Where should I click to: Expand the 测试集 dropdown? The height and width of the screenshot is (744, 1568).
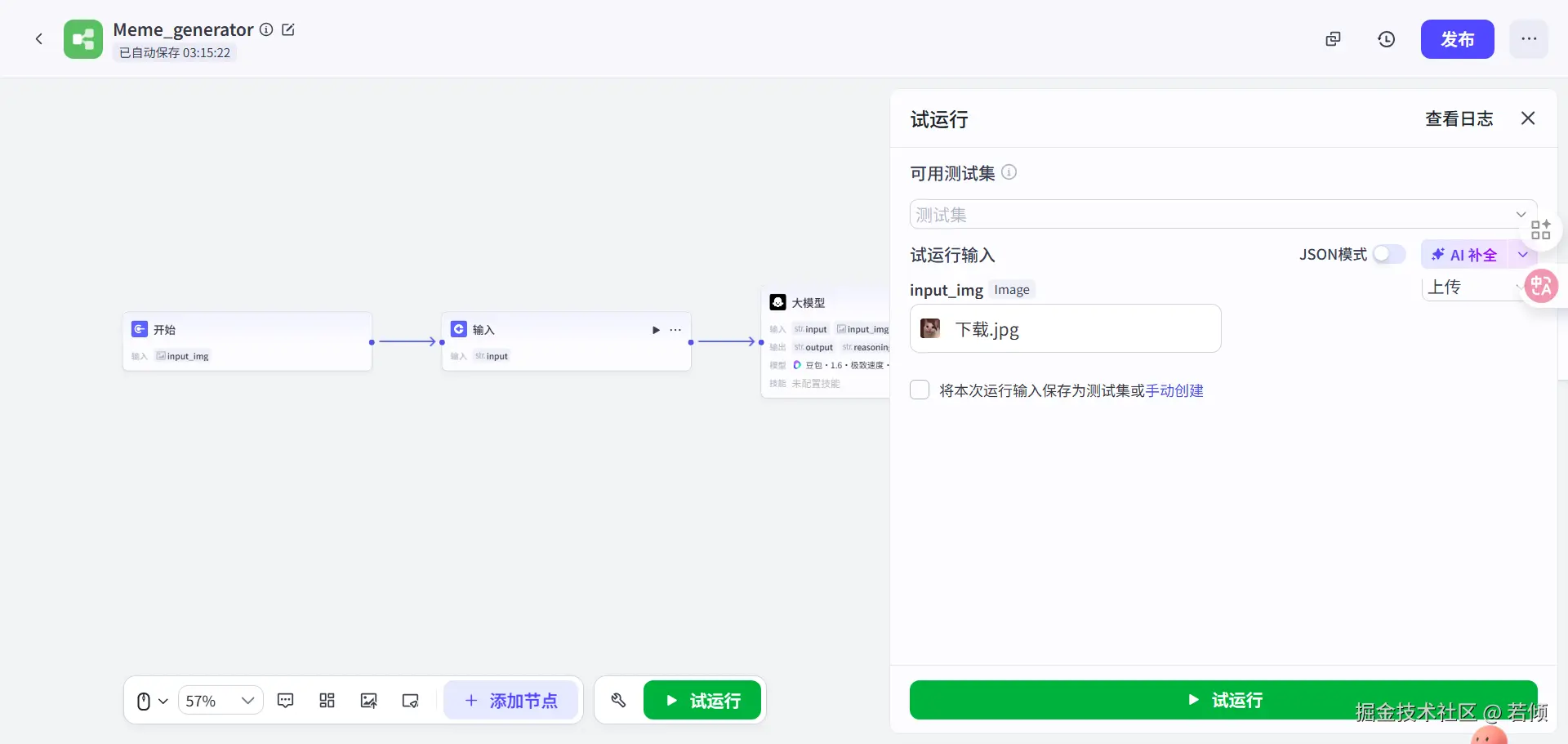click(1223, 215)
